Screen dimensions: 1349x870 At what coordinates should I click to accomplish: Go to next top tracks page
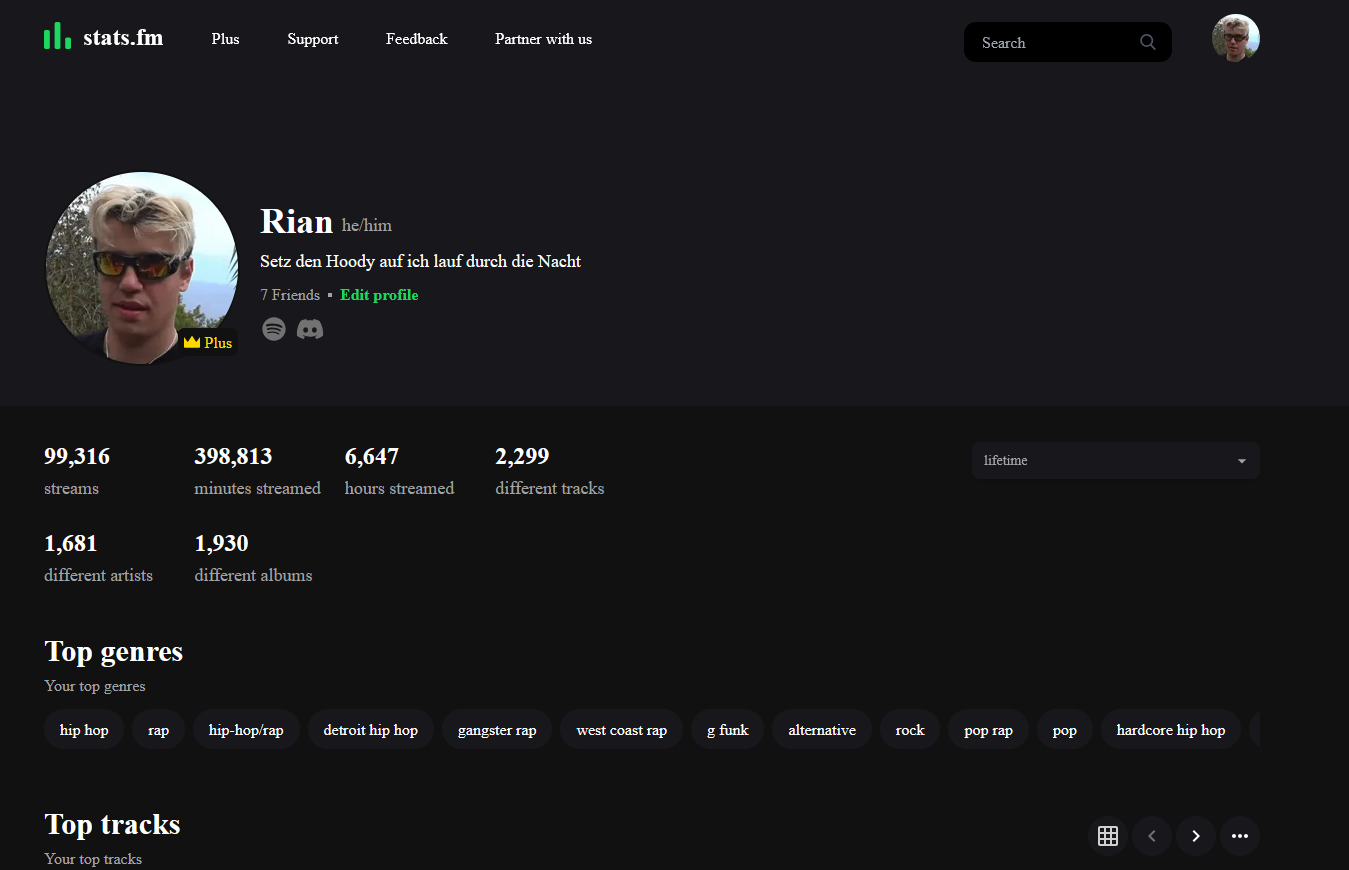(x=1195, y=836)
